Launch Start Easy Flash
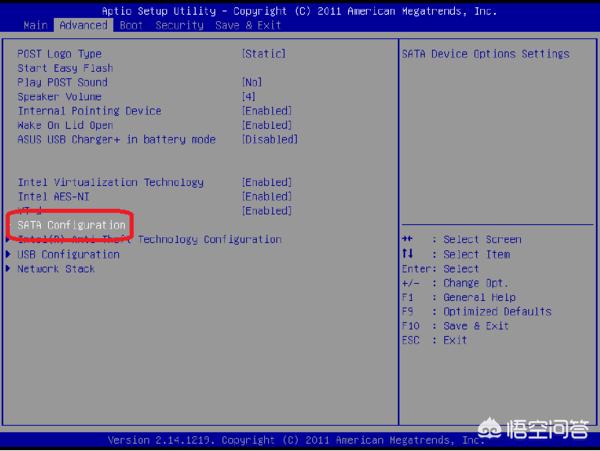The width and height of the screenshot is (600, 451). coord(65,68)
